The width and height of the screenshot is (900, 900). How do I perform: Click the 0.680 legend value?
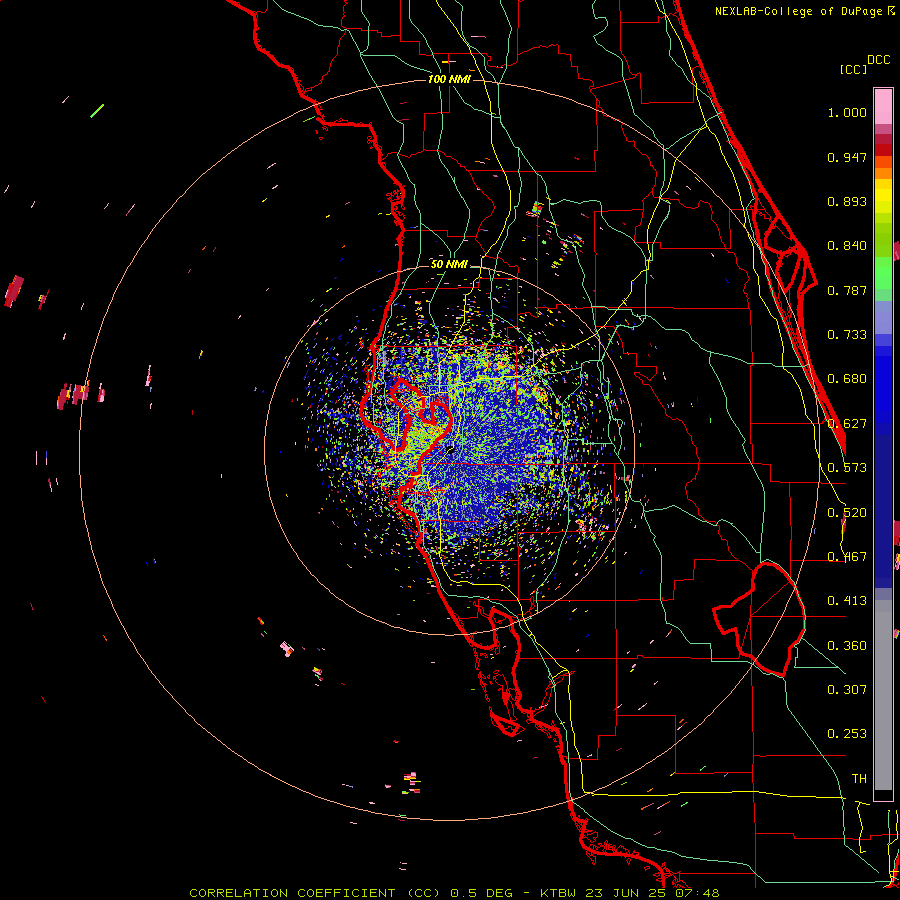pos(847,379)
